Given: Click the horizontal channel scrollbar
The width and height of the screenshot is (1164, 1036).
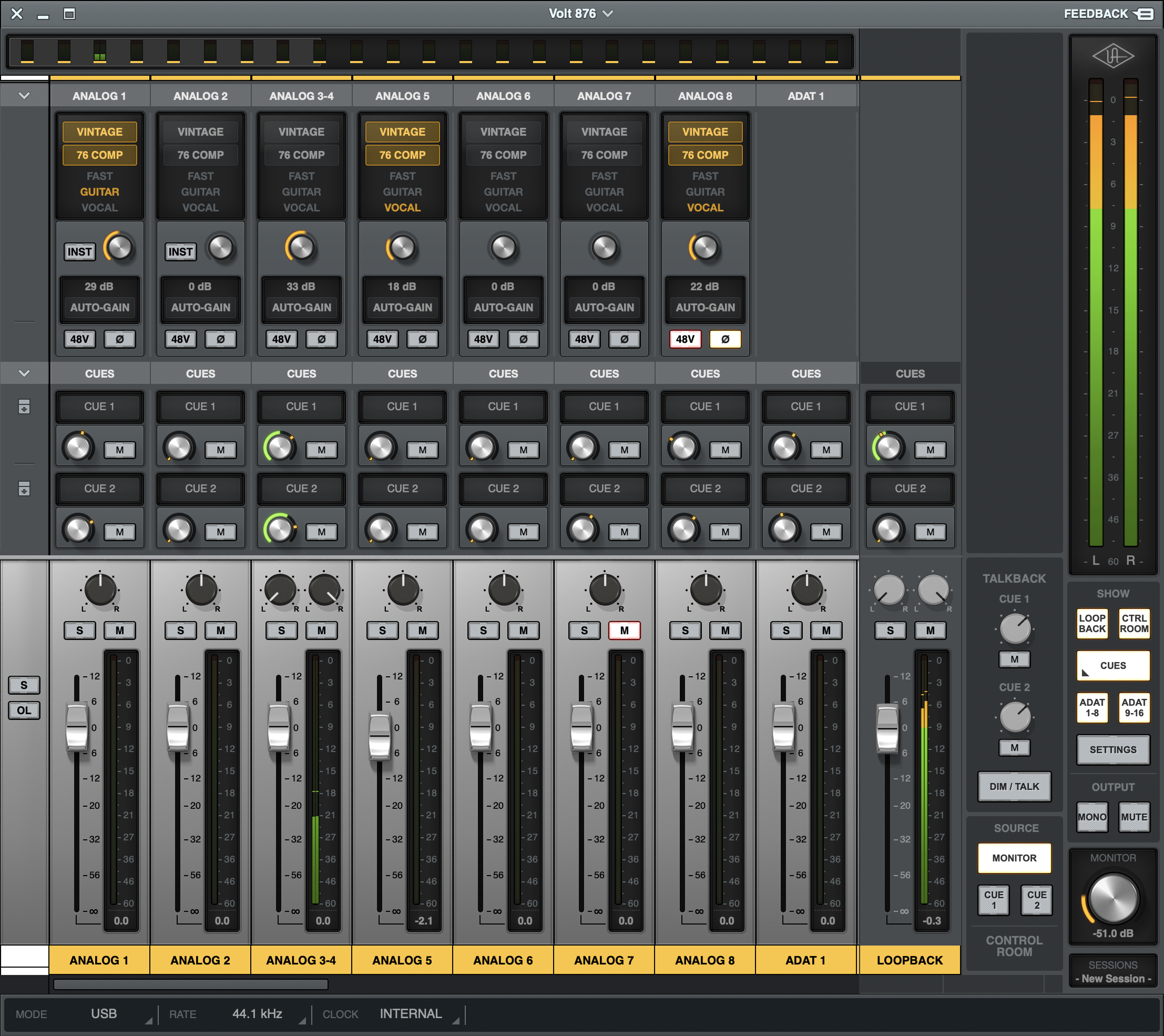Looking at the screenshot, I should tap(190, 984).
